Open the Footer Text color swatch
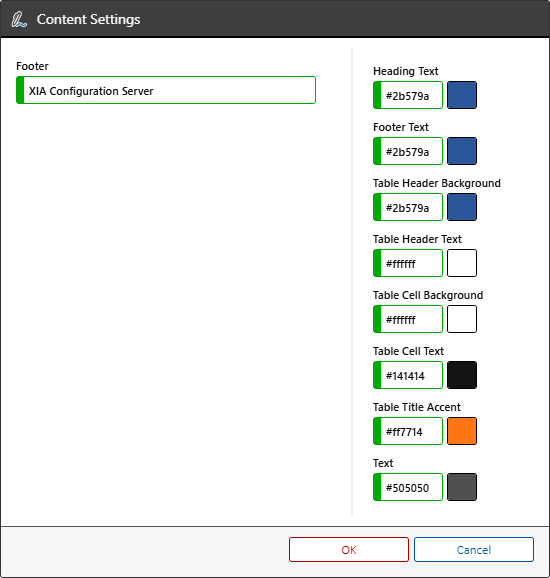The width and height of the screenshot is (550, 578). tap(462, 151)
